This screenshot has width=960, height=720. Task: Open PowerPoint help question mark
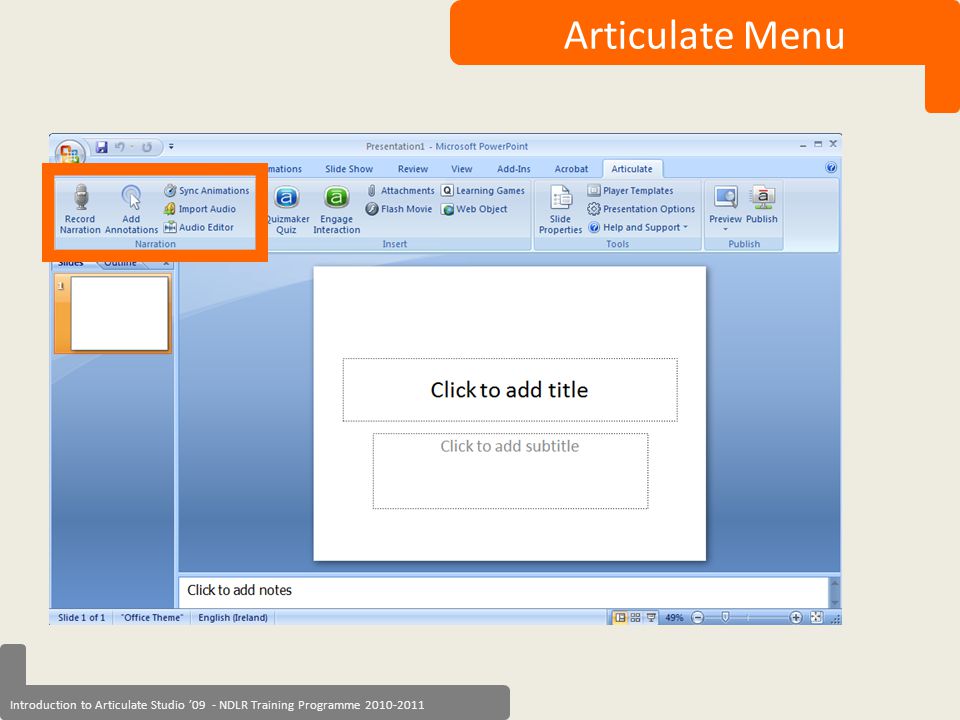pyautogui.click(x=831, y=168)
